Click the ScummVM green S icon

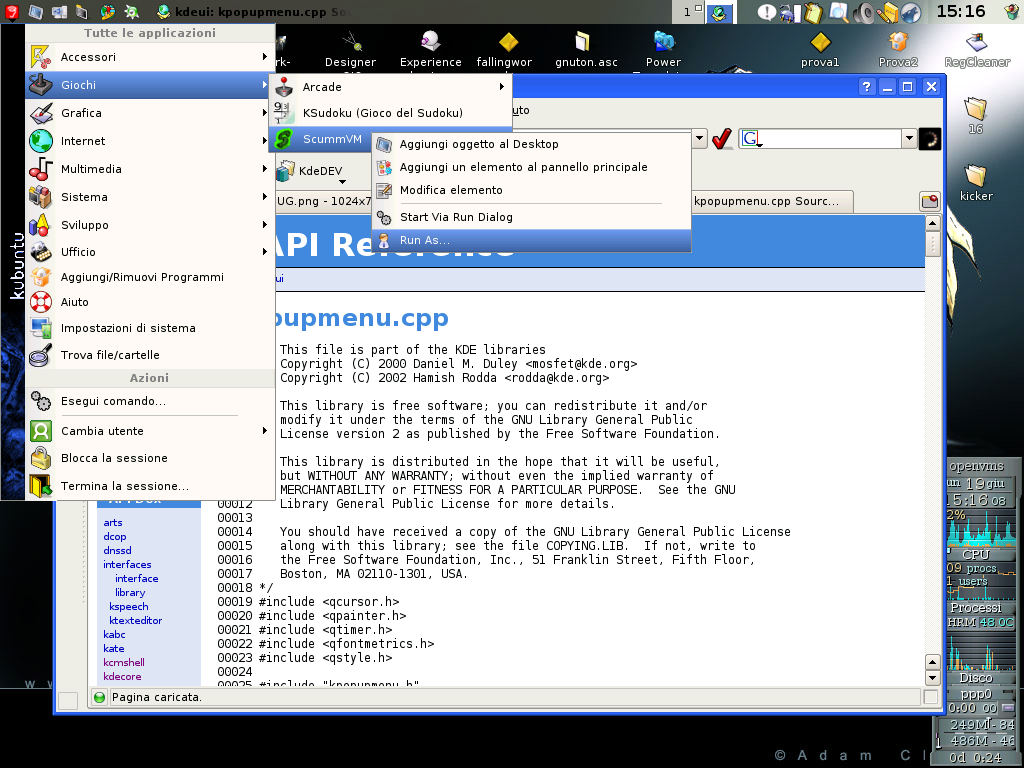(283, 139)
